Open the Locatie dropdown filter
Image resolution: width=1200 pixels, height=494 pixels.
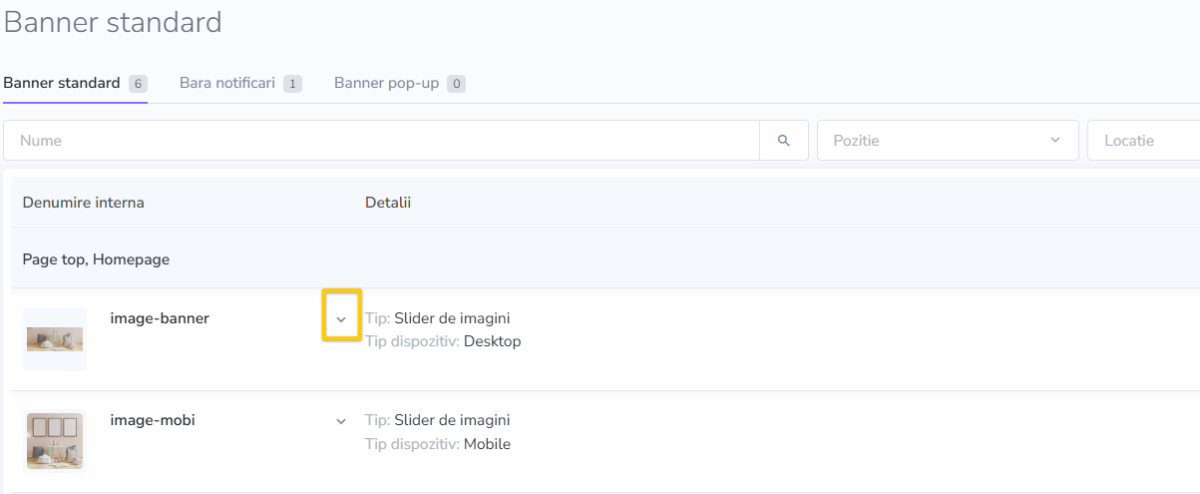[x=1144, y=141]
